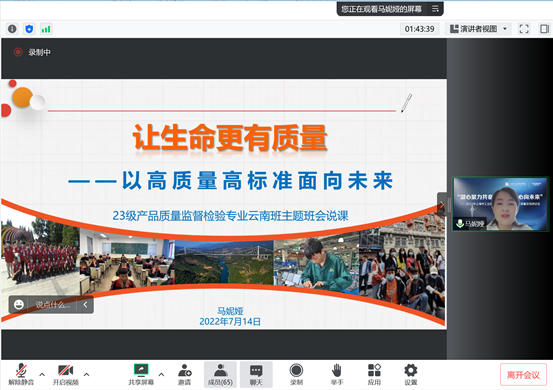The image size is (553, 390).
Task: Click the shared slide title 让生命更有质量
Action: click(x=230, y=138)
